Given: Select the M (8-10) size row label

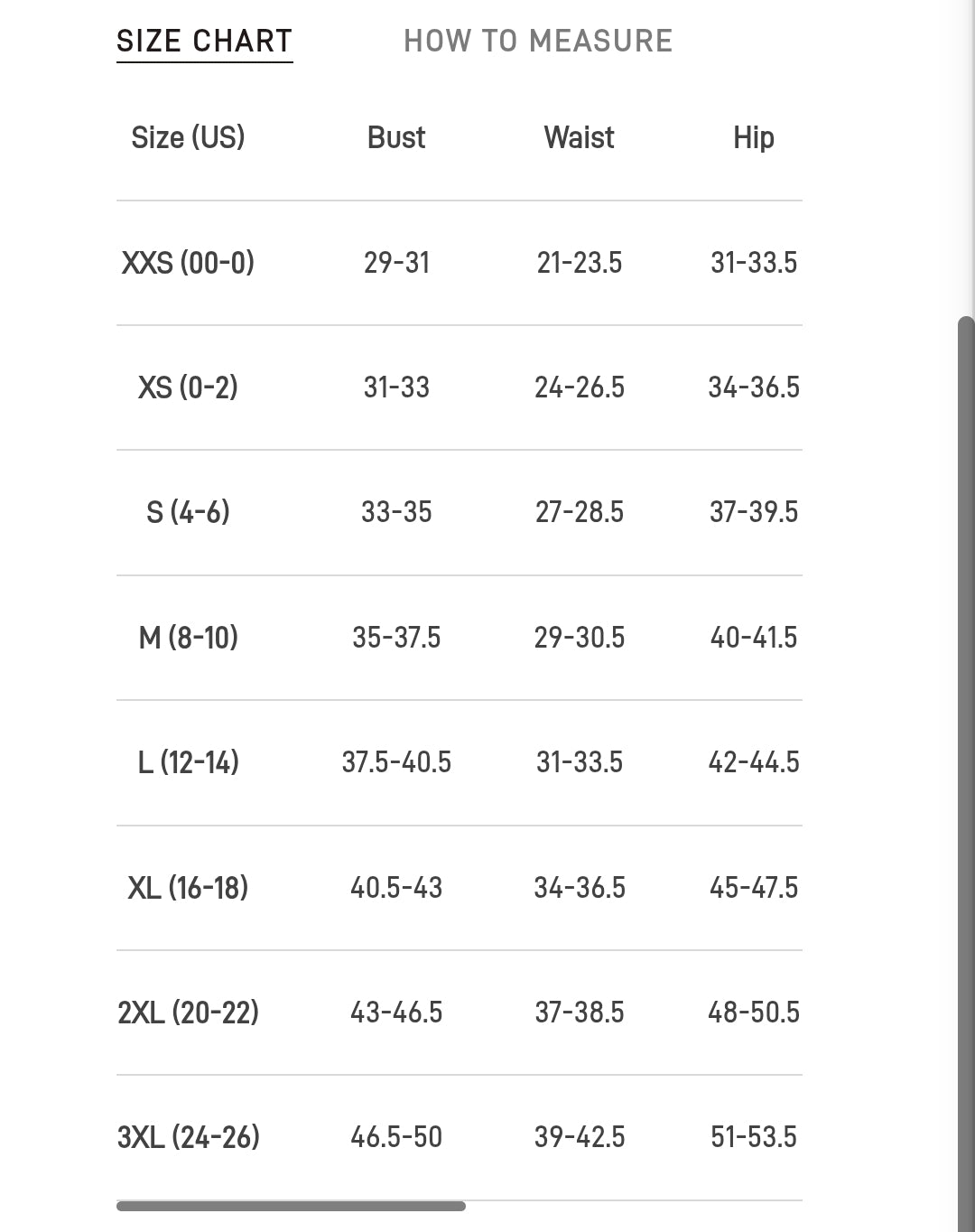Looking at the screenshot, I should tap(188, 638).
